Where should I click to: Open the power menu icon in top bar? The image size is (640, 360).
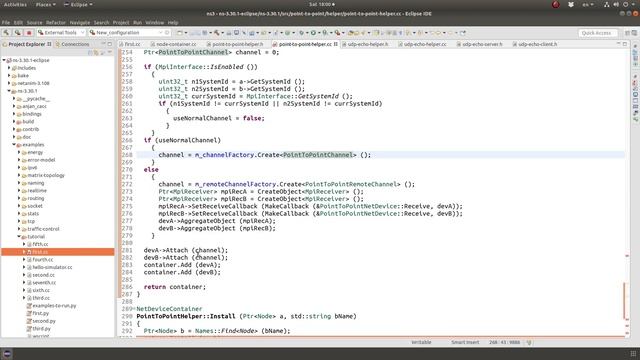click(625, 4)
